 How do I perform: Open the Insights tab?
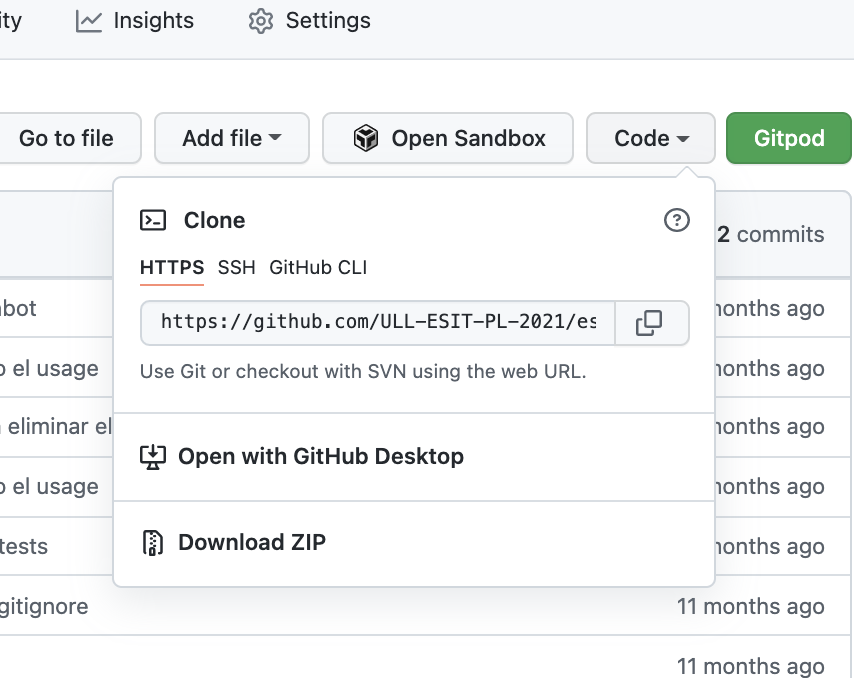tap(135, 21)
